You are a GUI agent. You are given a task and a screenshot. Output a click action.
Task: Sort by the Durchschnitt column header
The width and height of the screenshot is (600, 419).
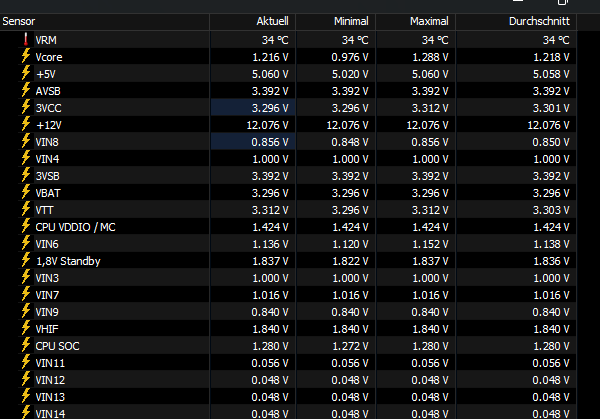[516, 21]
